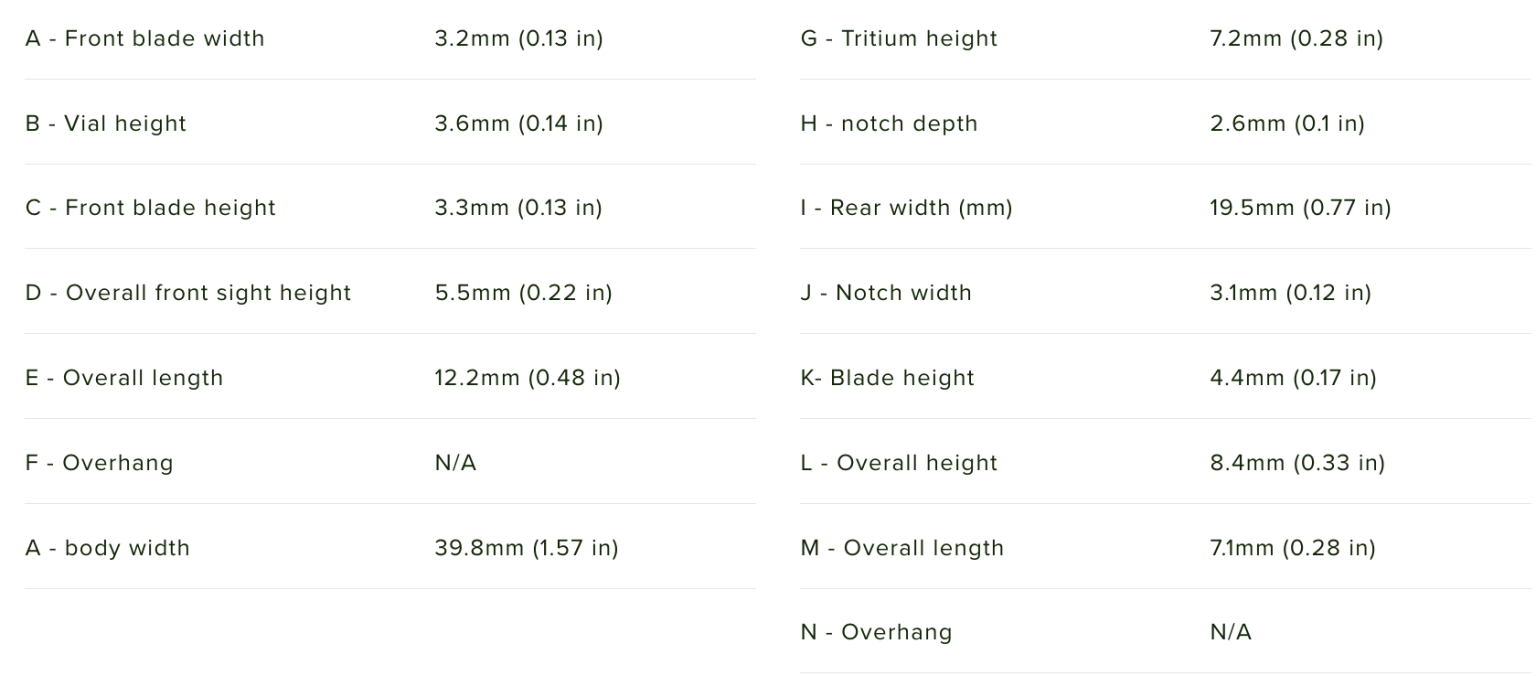Click the 'J - Notch width' label
The image size is (1536, 676).
pos(886,293)
